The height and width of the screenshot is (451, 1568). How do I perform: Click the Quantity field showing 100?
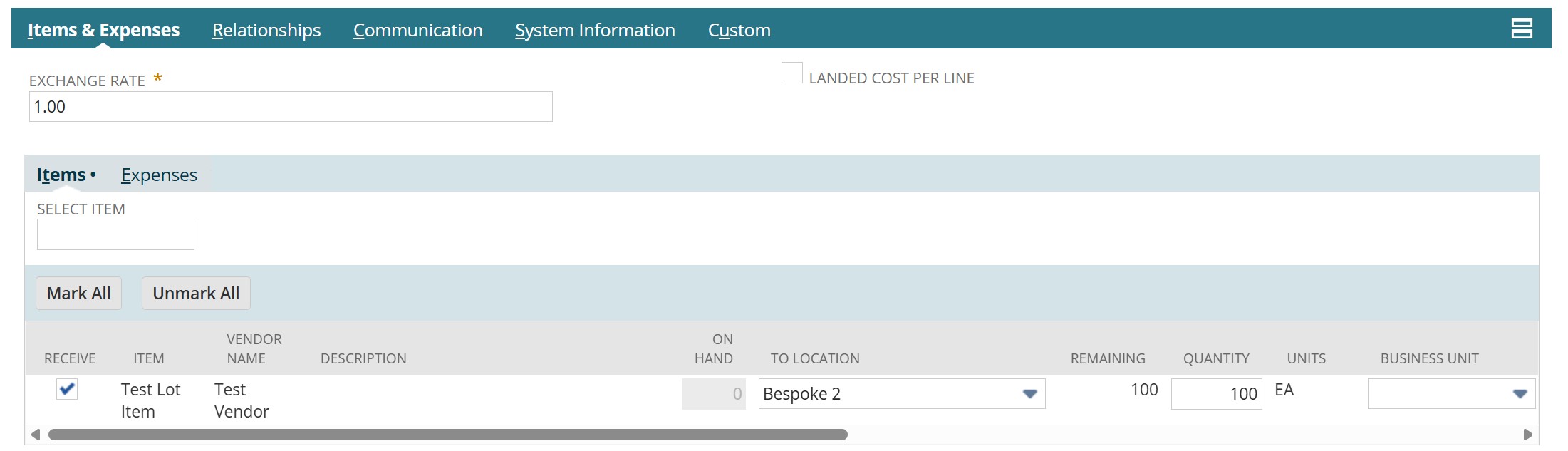tap(1216, 394)
